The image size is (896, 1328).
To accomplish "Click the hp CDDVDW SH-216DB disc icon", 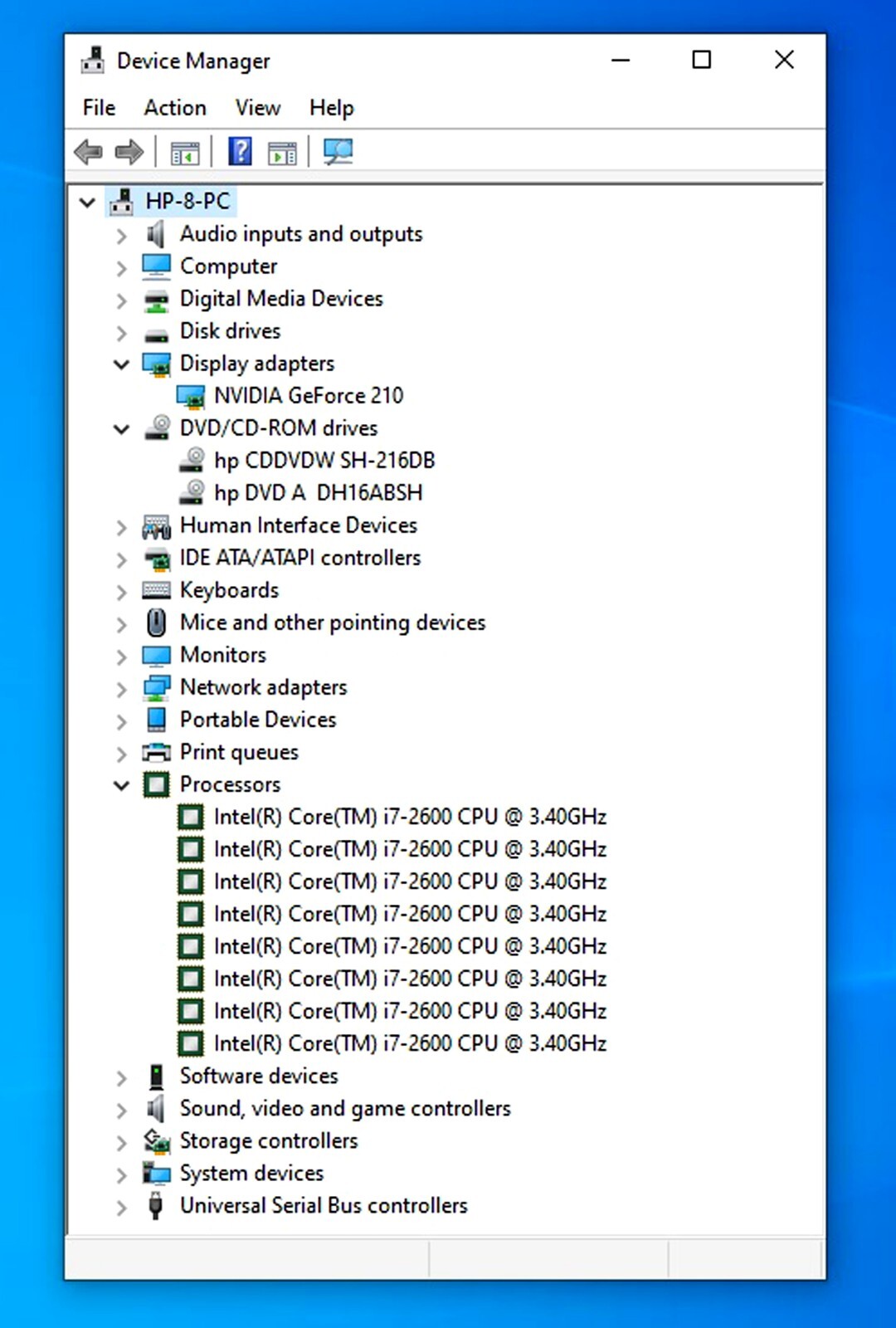I will point(192,460).
